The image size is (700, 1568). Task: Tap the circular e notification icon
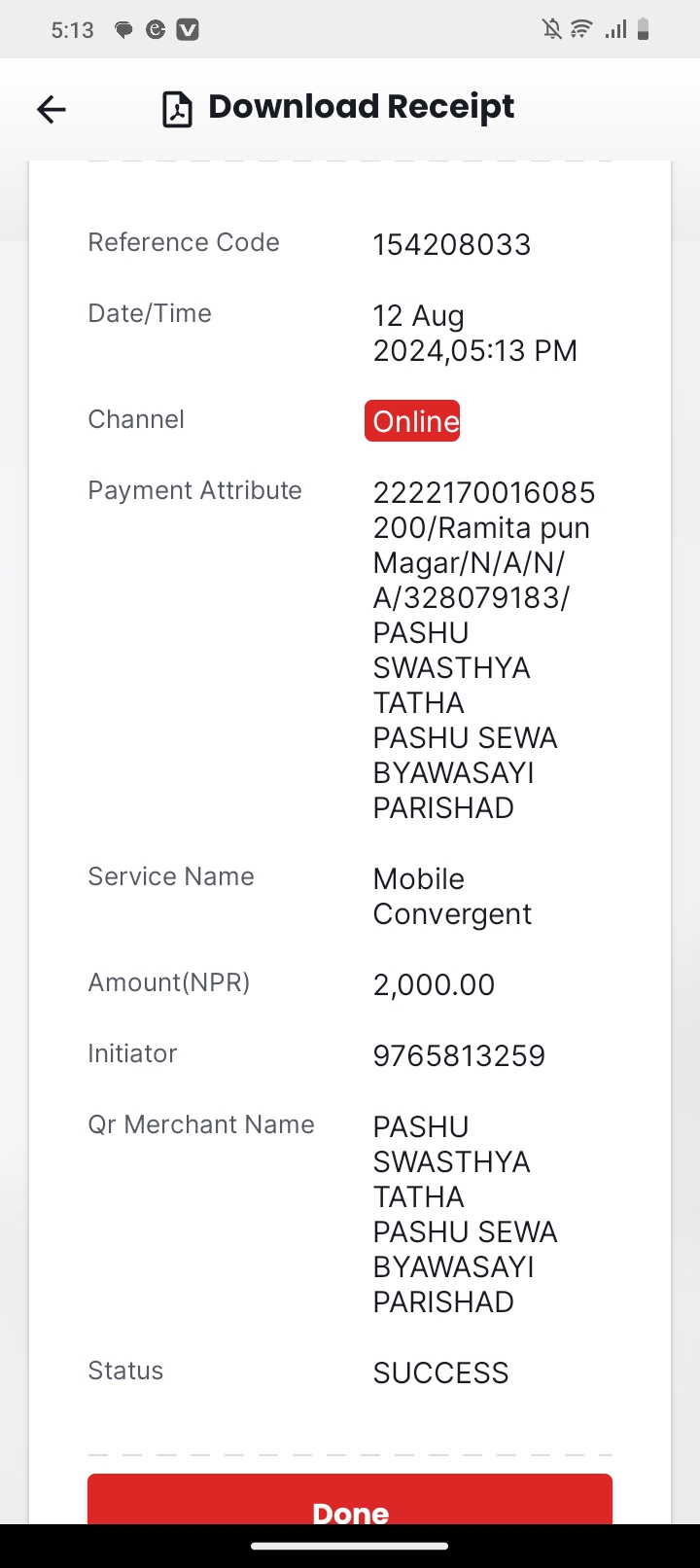coord(156,30)
